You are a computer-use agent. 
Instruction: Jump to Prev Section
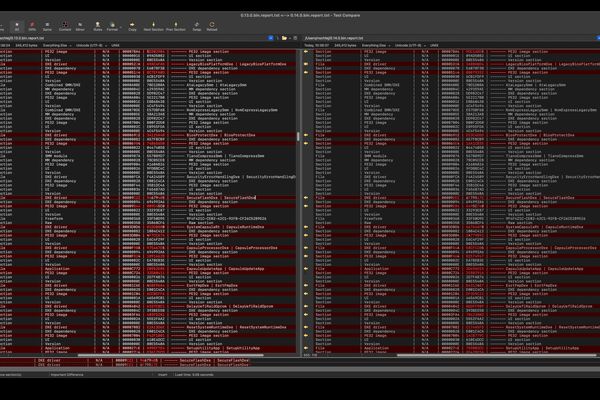point(176,26)
